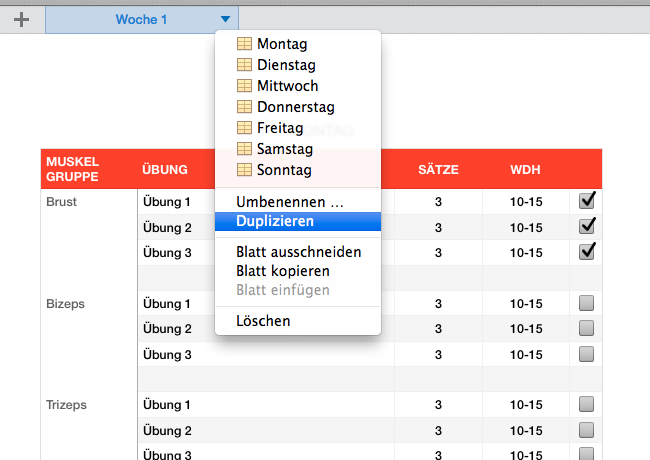
Task: Check the Bizeps Übung 1 checkbox
Action: pyautogui.click(x=587, y=303)
